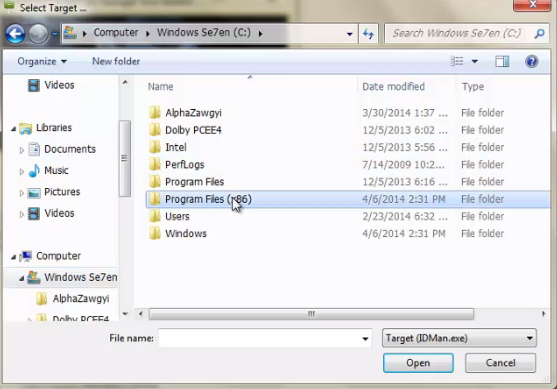Open recent locations dropdown next to Forward
557x389 pixels.
click(x=54, y=34)
